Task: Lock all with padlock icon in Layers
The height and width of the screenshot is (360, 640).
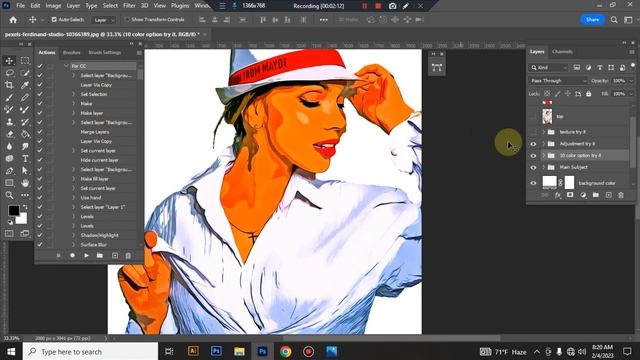Action: (589, 94)
